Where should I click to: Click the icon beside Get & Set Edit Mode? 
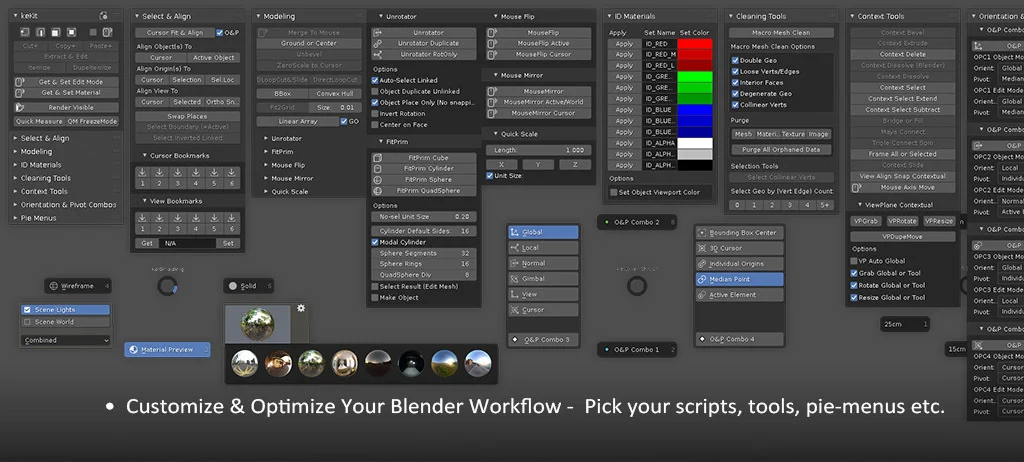point(20,82)
